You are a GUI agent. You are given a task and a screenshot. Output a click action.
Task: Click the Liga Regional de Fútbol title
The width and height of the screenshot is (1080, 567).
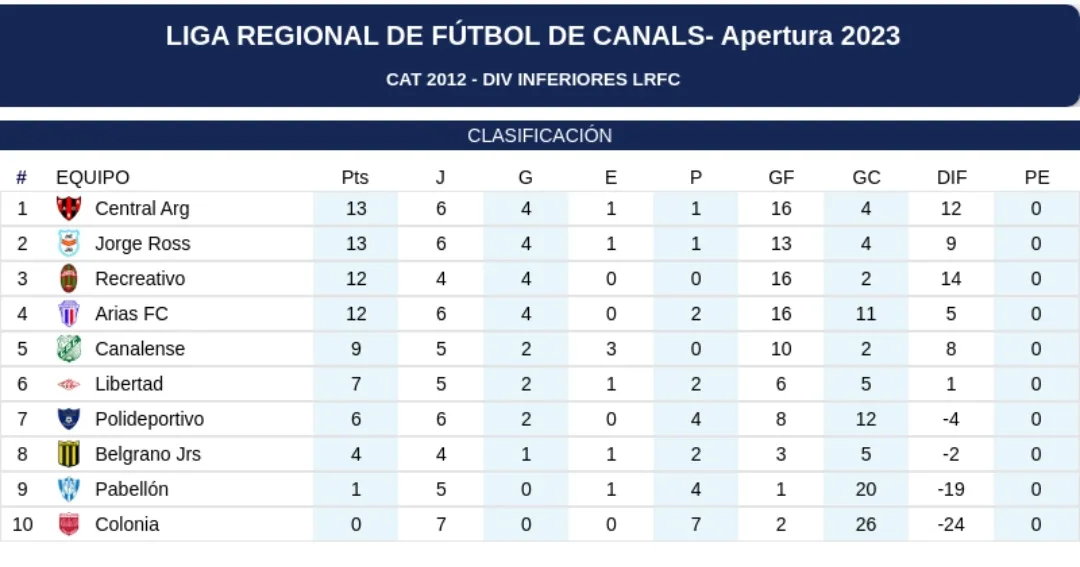pyautogui.click(x=533, y=36)
